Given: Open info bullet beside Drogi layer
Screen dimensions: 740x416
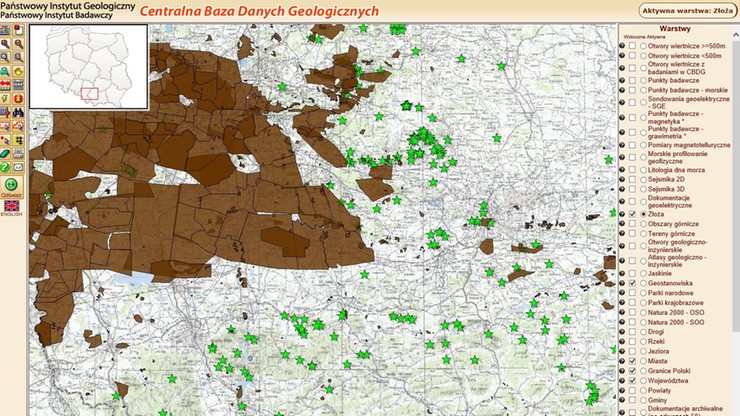Looking at the screenshot, I should pyautogui.click(x=622, y=332).
